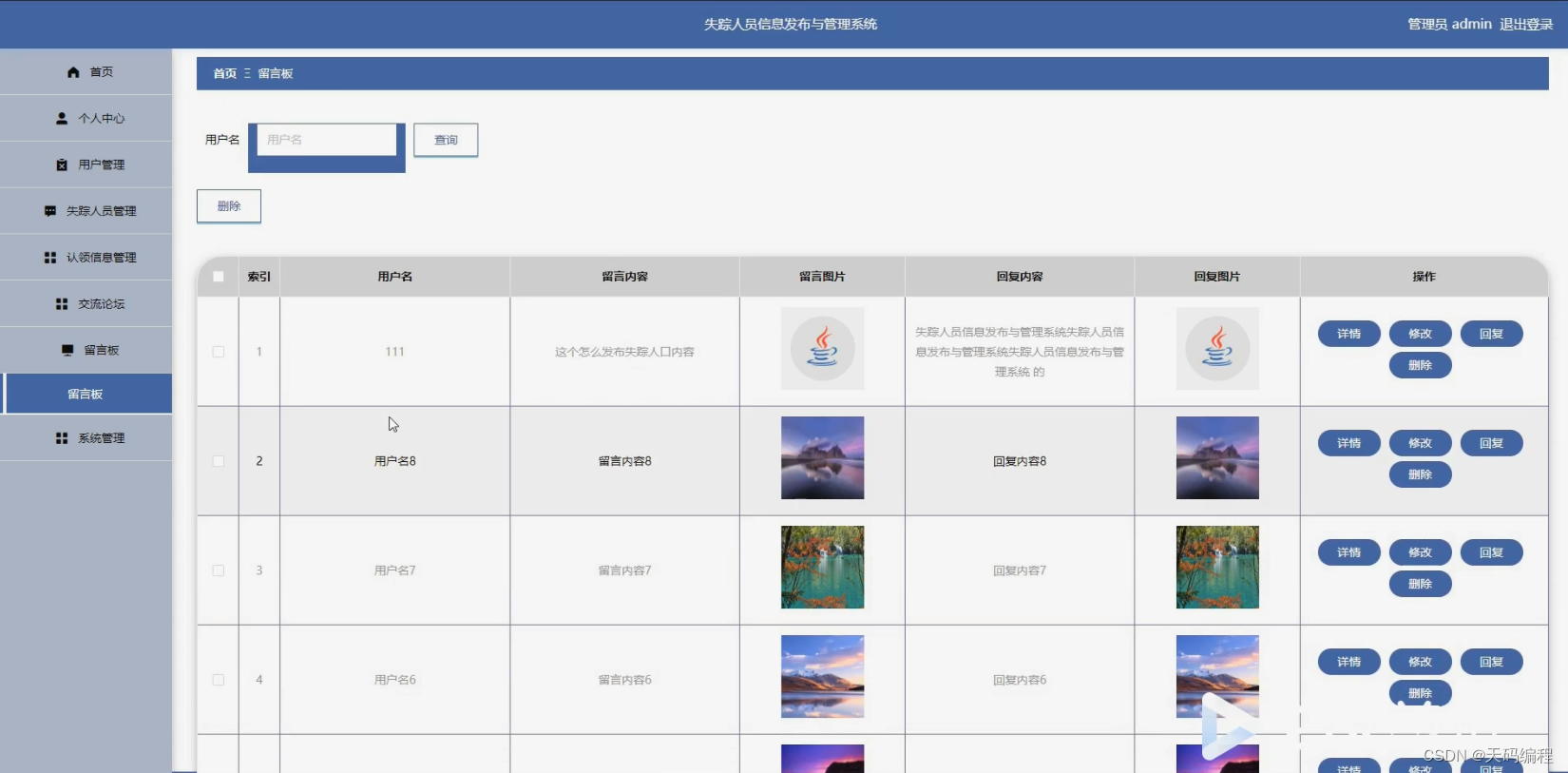Check the checkbox for row 1

(219, 352)
